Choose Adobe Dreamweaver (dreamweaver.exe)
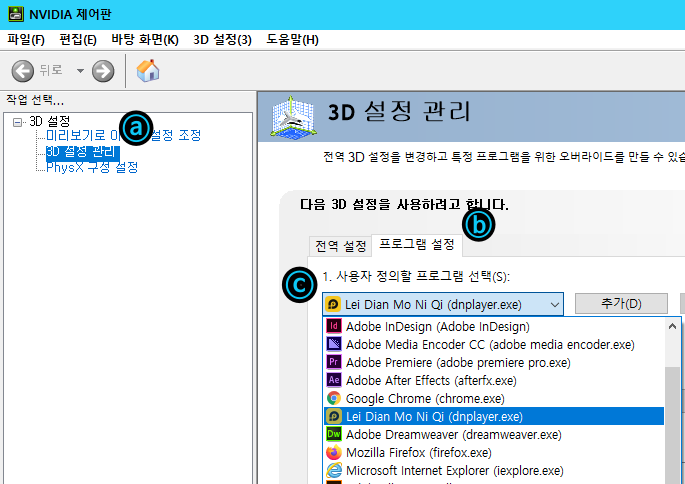 pos(494,434)
